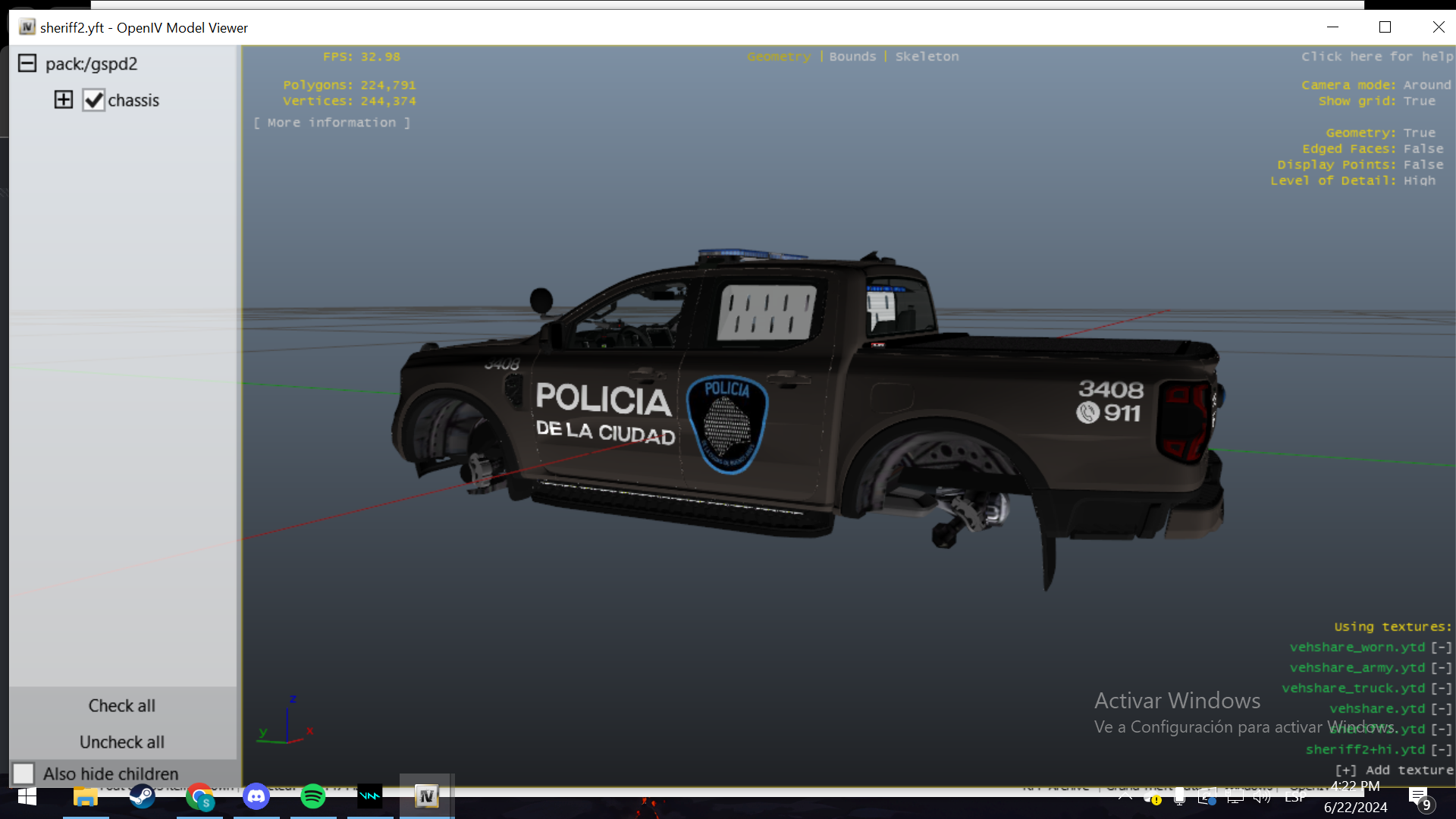Switch to the Skeleton view tab
Screen dimensions: 1456x819
pos(927,57)
